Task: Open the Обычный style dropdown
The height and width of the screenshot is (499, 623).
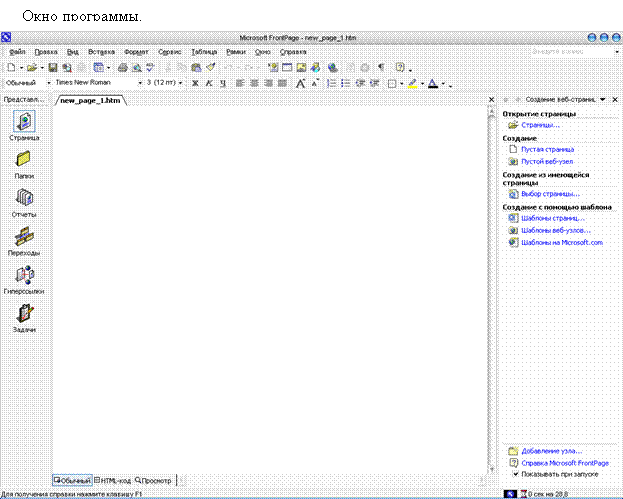Action: point(49,83)
